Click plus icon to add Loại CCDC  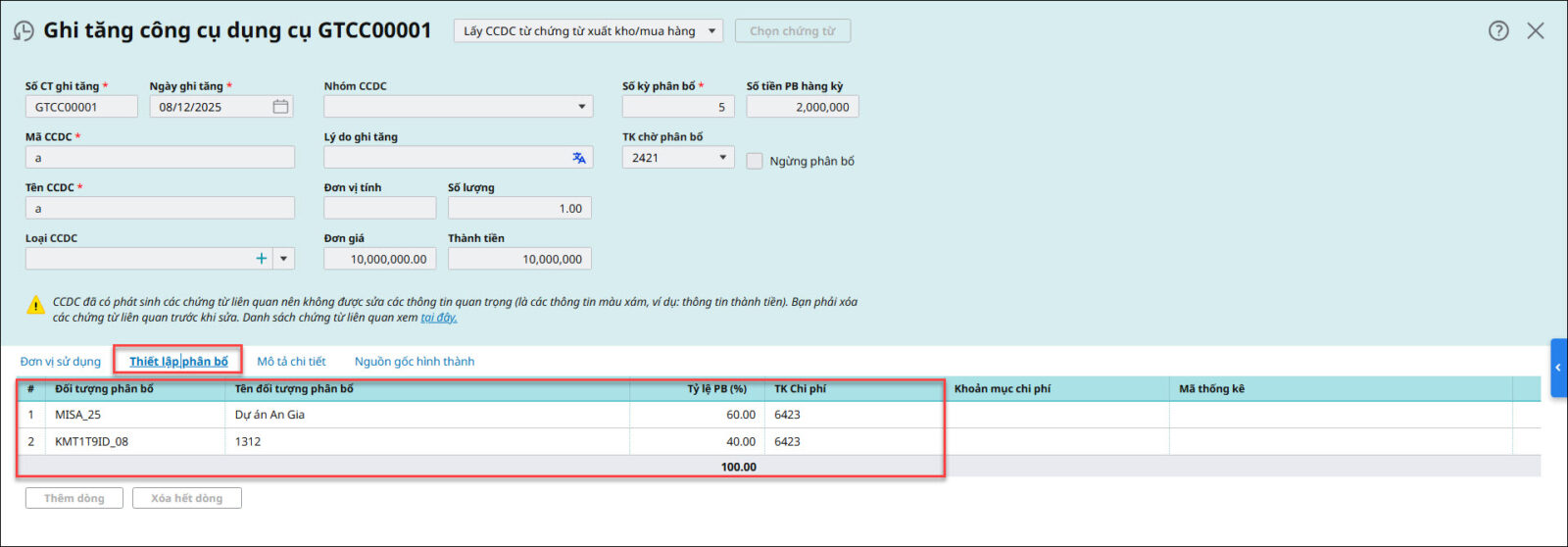[x=261, y=259]
